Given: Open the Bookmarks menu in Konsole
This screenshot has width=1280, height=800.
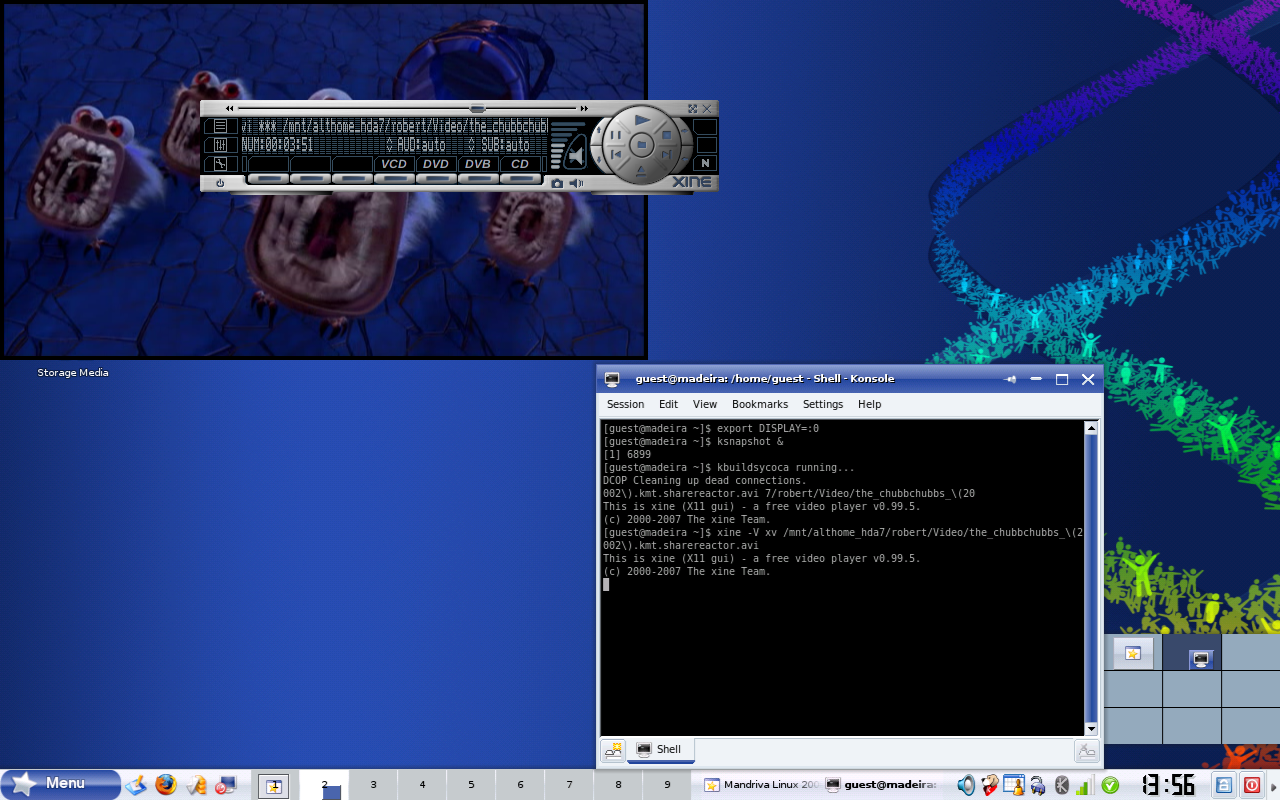Looking at the screenshot, I should click(760, 404).
